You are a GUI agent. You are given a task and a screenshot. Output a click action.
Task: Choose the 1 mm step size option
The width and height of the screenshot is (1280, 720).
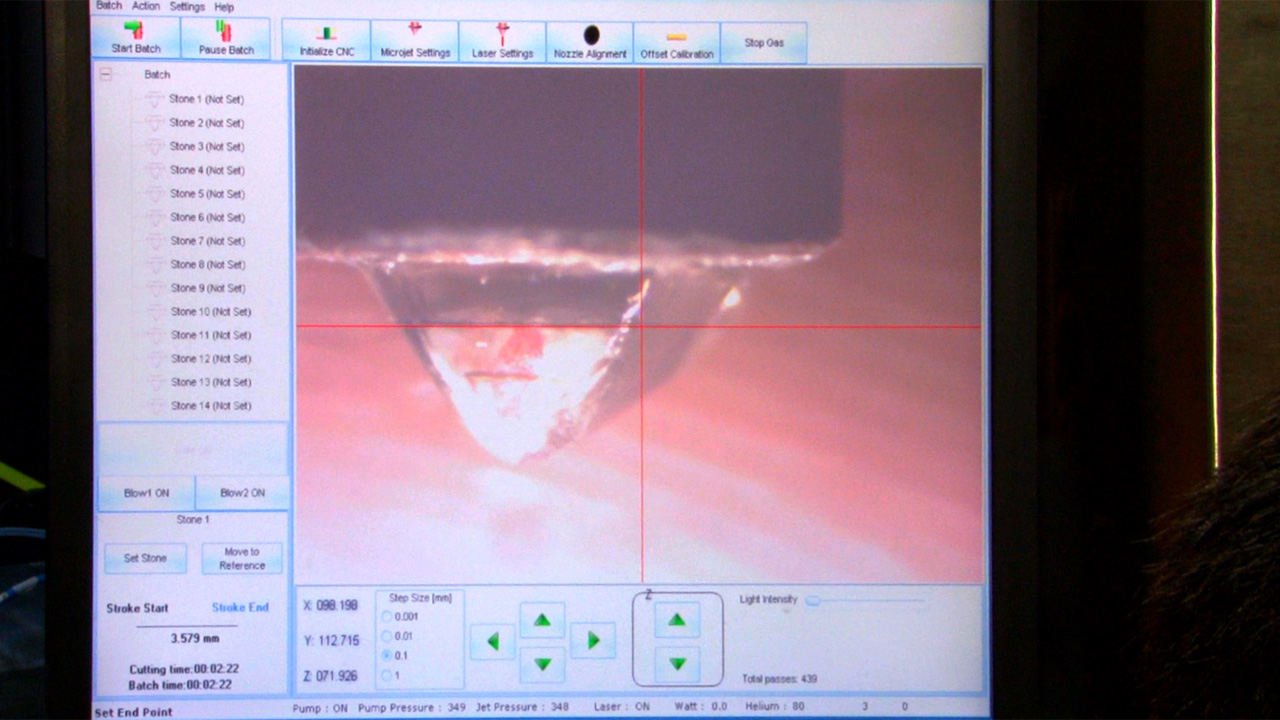(387, 675)
